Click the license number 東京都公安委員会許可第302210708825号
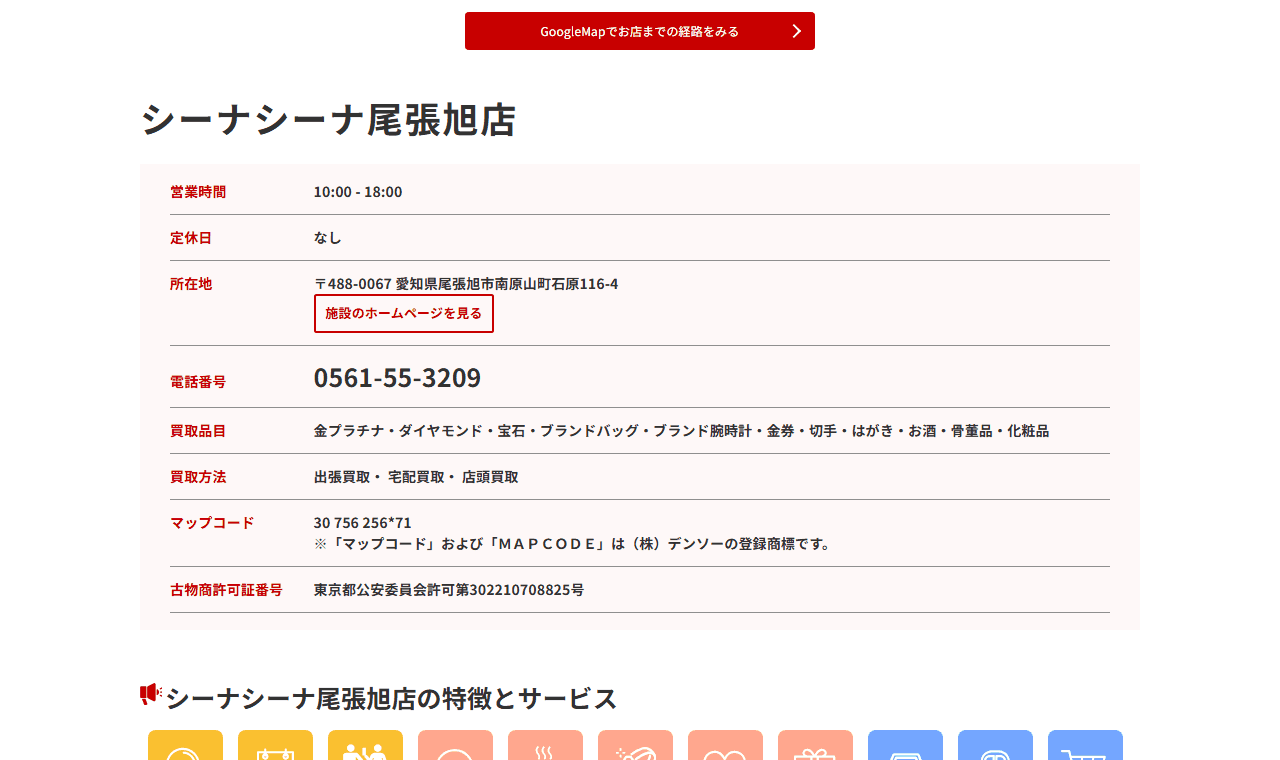 (449, 590)
